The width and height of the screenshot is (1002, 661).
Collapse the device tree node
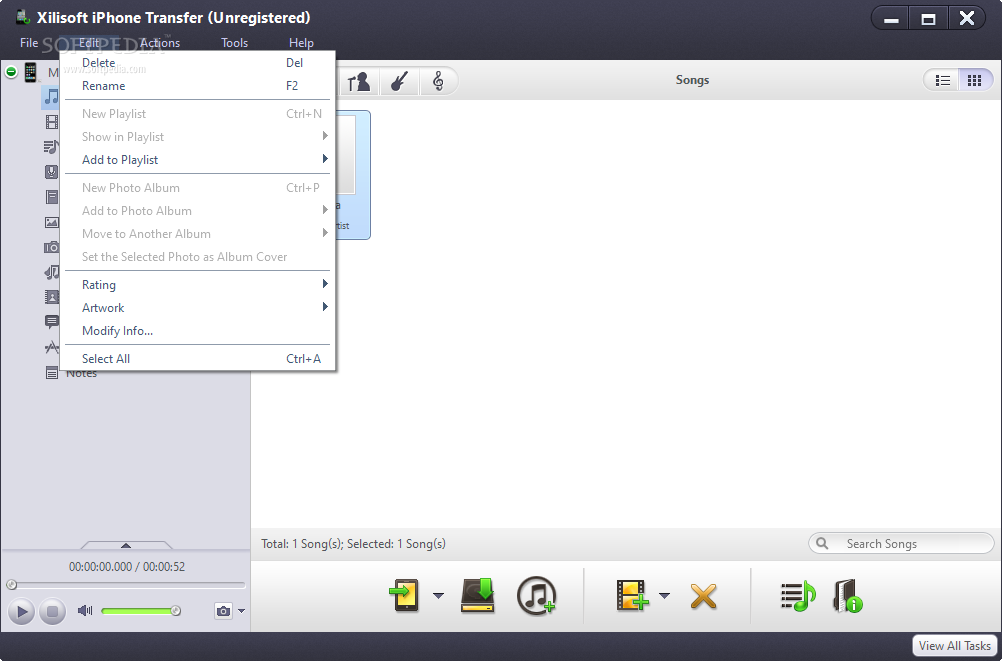pyautogui.click(x=11, y=72)
